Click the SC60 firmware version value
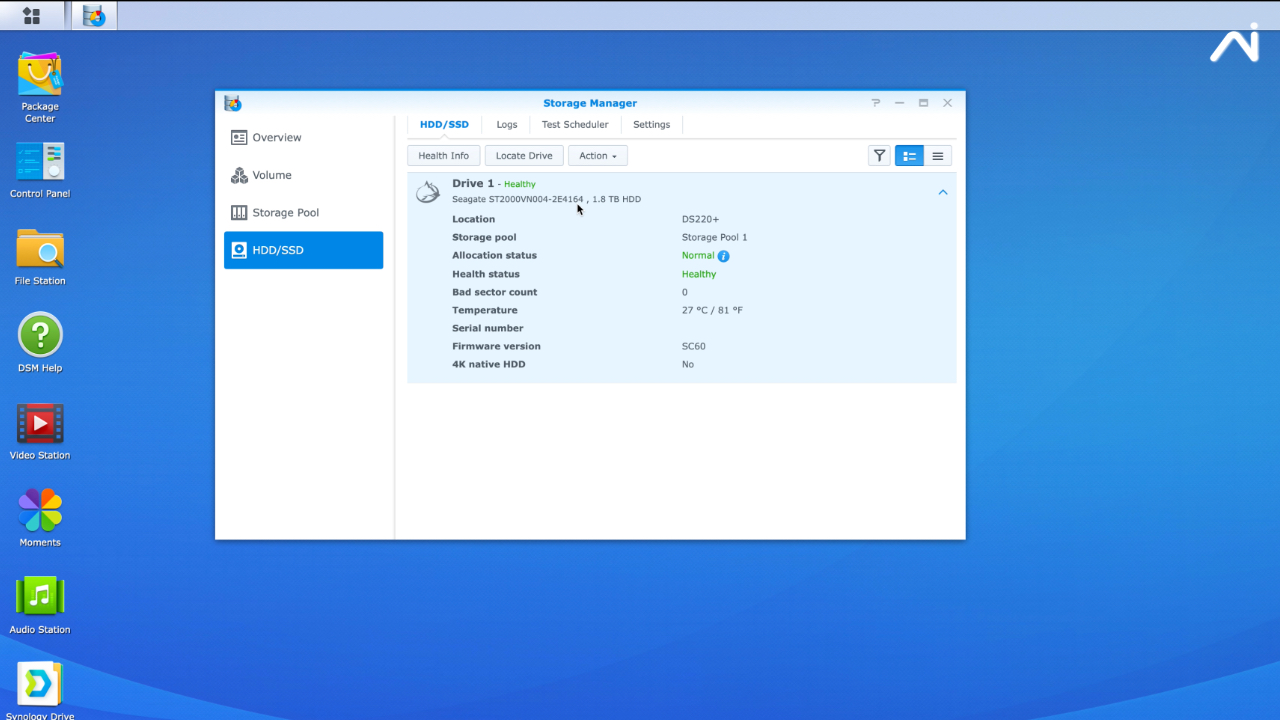The width and height of the screenshot is (1280, 720). 693,346
